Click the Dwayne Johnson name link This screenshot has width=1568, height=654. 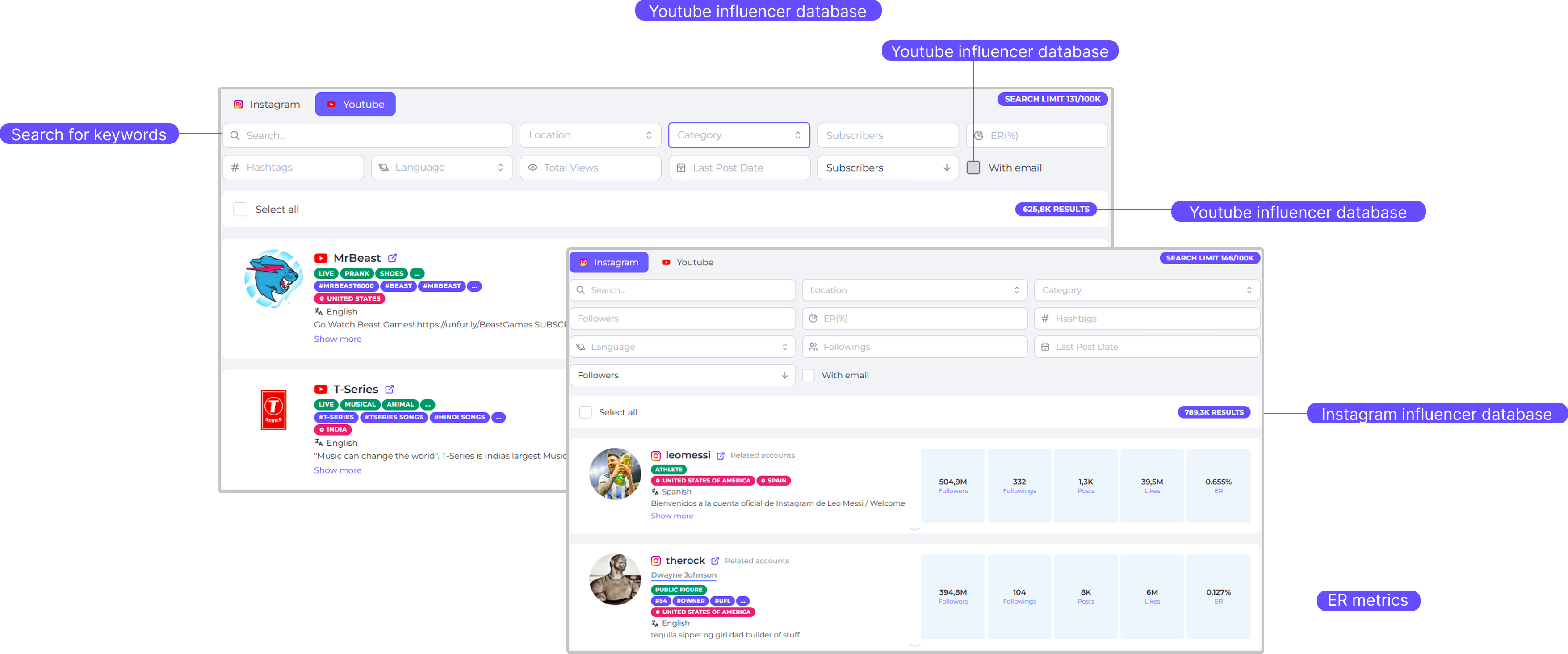coord(683,575)
